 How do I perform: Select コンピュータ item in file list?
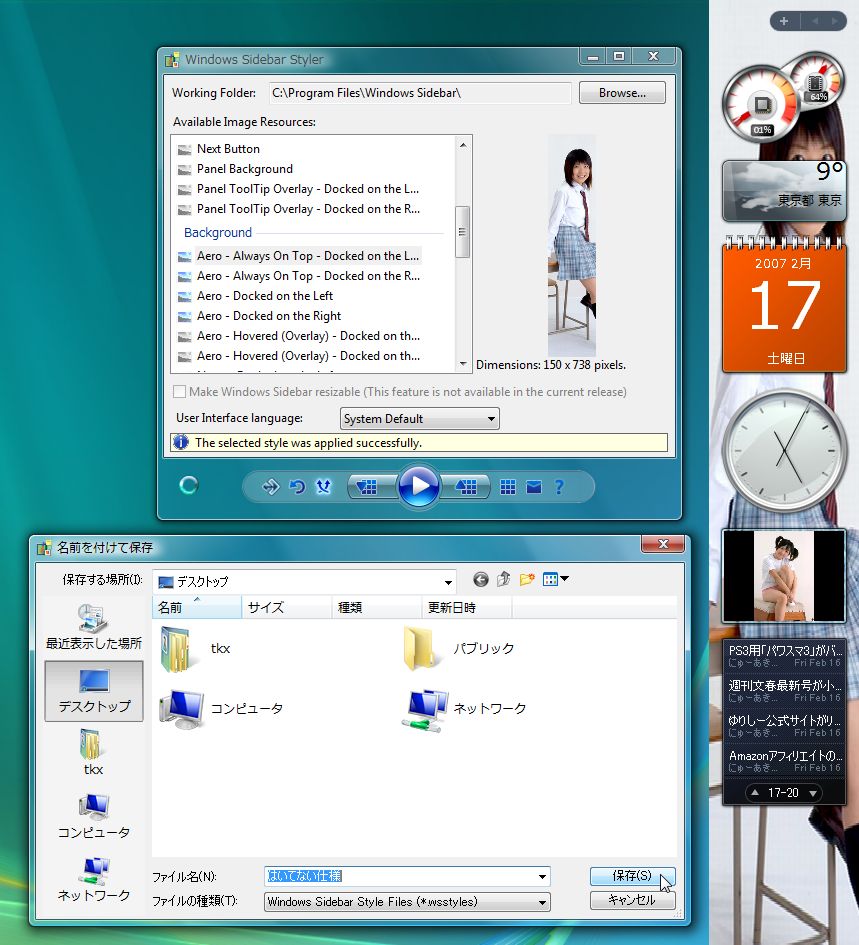pos(222,708)
